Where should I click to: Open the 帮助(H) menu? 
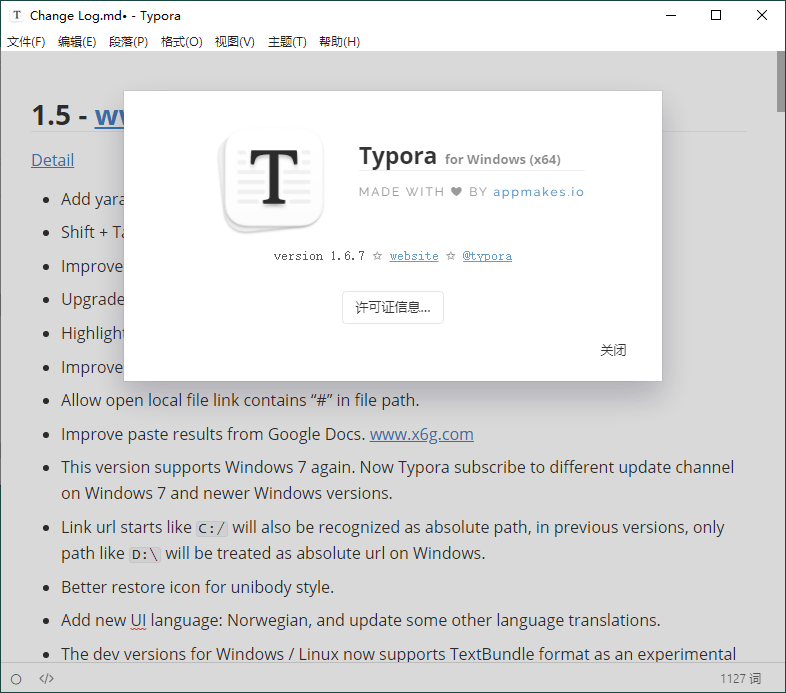coord(339,42)
